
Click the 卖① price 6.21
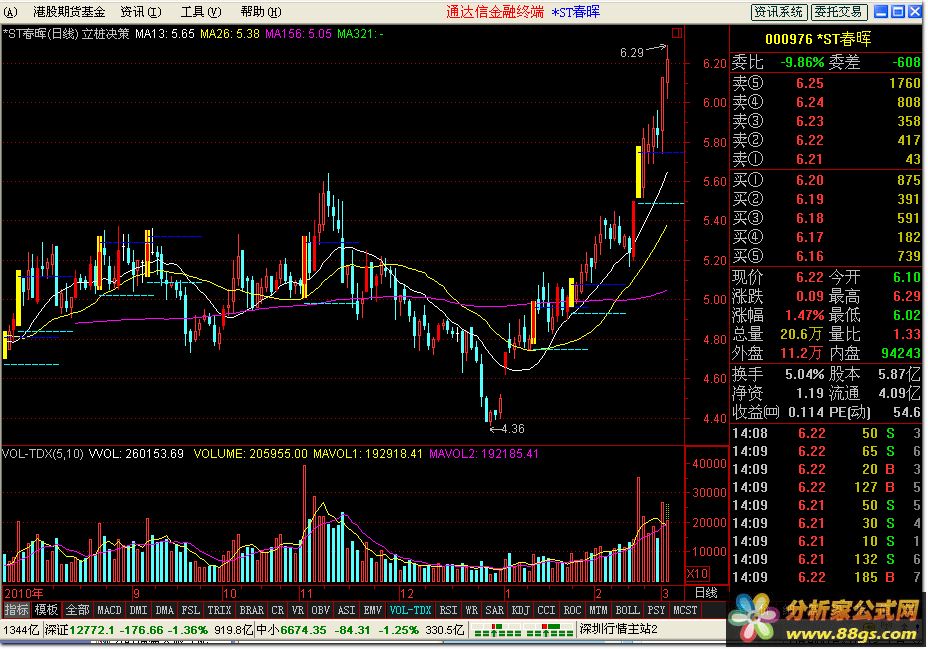coord(810,159)
